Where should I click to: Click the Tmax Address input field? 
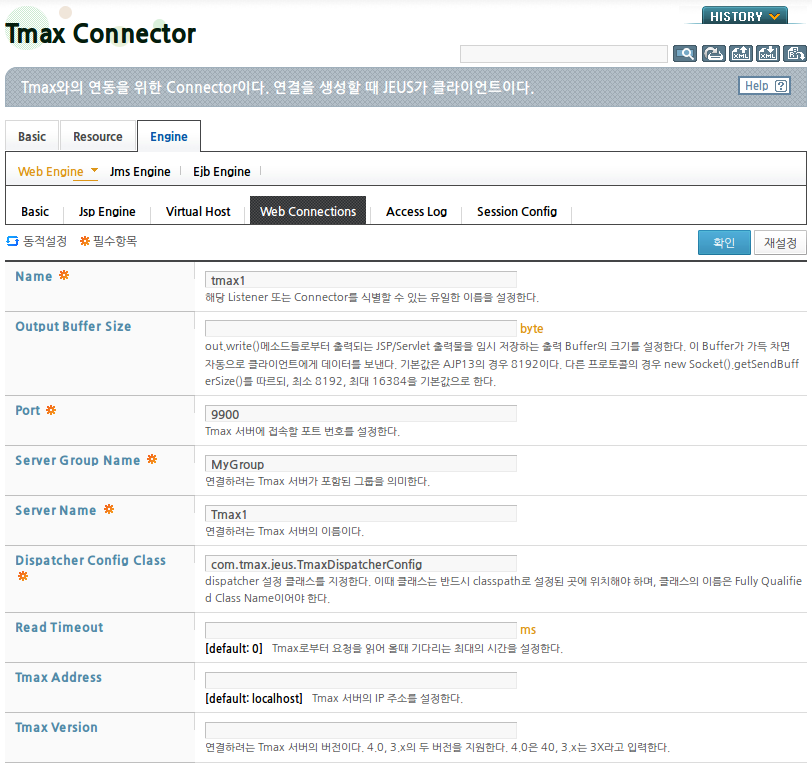[361, 680]
